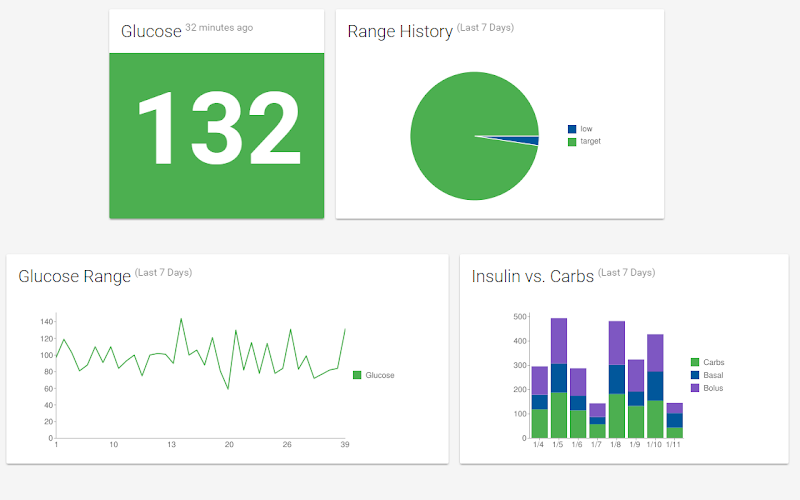
Task: Click the green target legend swatch
Action: [x=572, y=142]
